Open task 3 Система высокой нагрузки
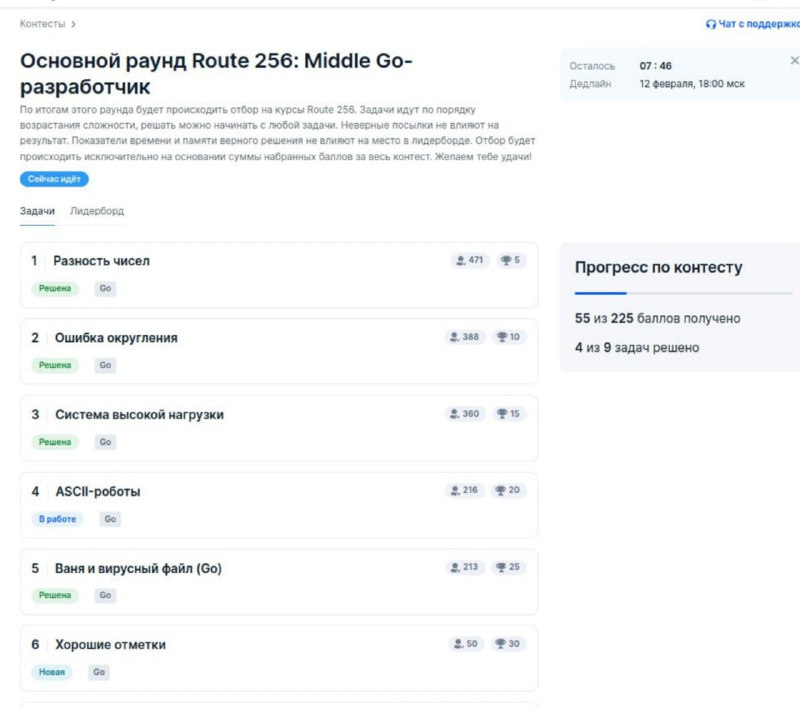 (139, 415)
